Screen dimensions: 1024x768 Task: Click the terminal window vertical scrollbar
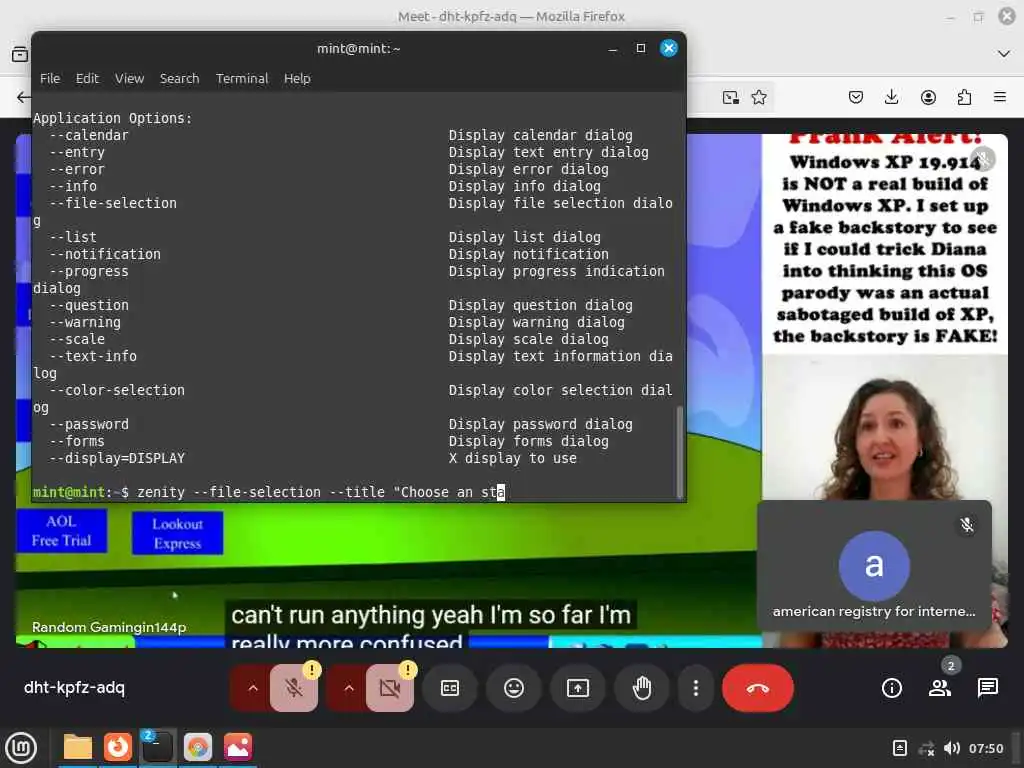[679, 452]
